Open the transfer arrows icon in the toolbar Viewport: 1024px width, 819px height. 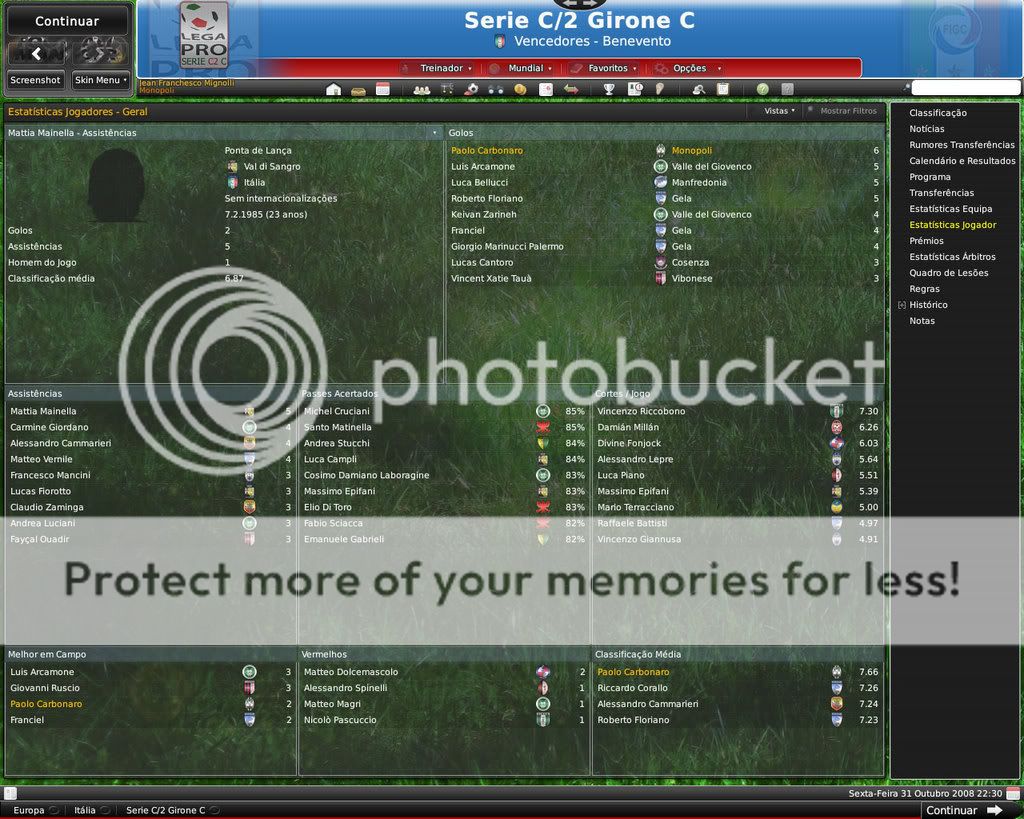571,89
